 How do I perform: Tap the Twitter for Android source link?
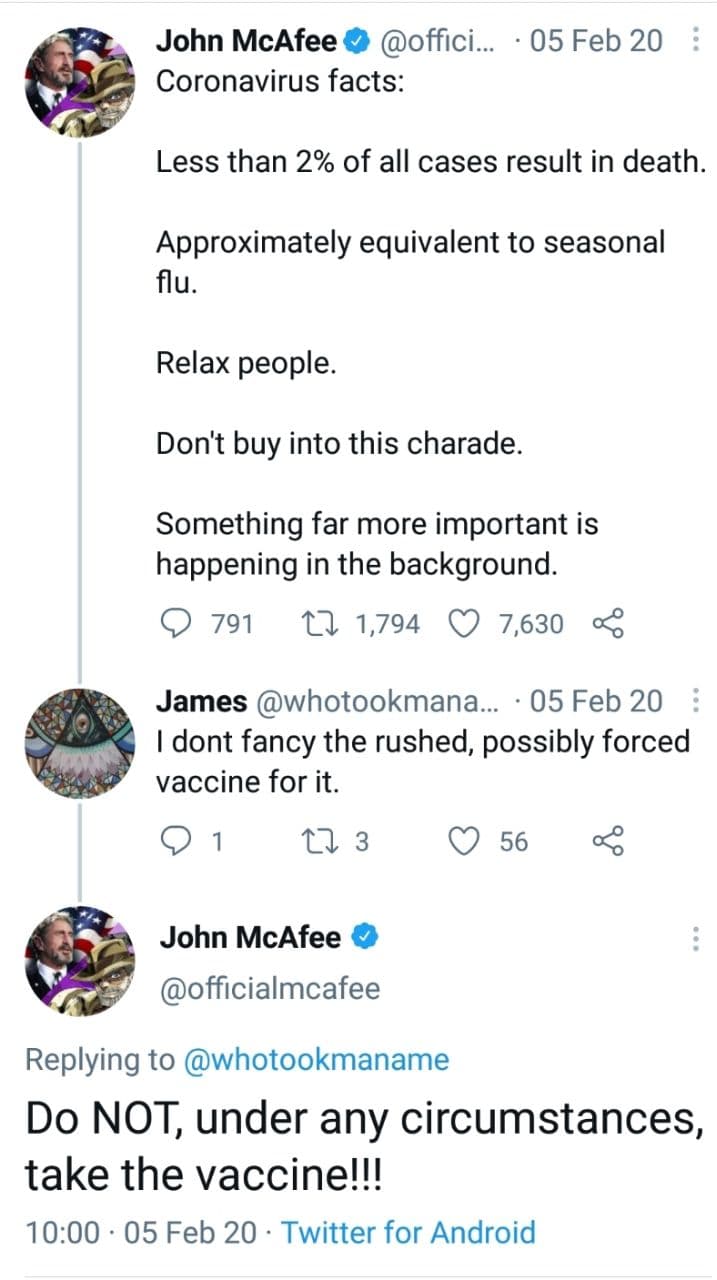tap(408, 1232)
